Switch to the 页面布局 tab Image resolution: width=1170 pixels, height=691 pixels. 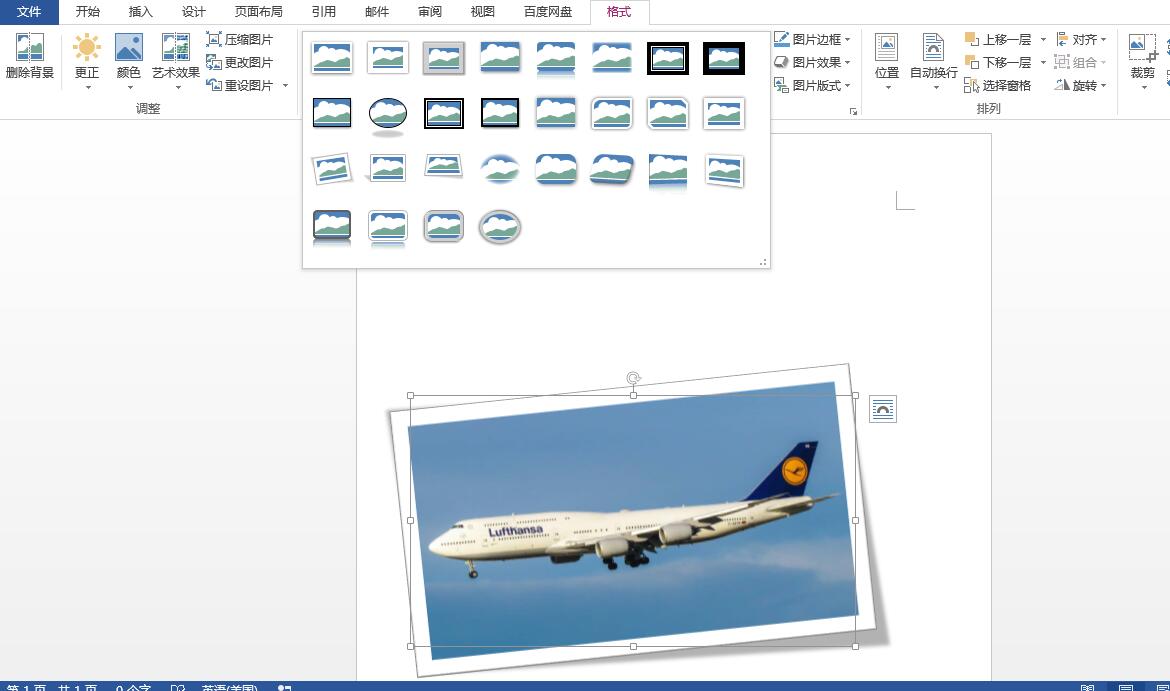click(x=258, y=12)
